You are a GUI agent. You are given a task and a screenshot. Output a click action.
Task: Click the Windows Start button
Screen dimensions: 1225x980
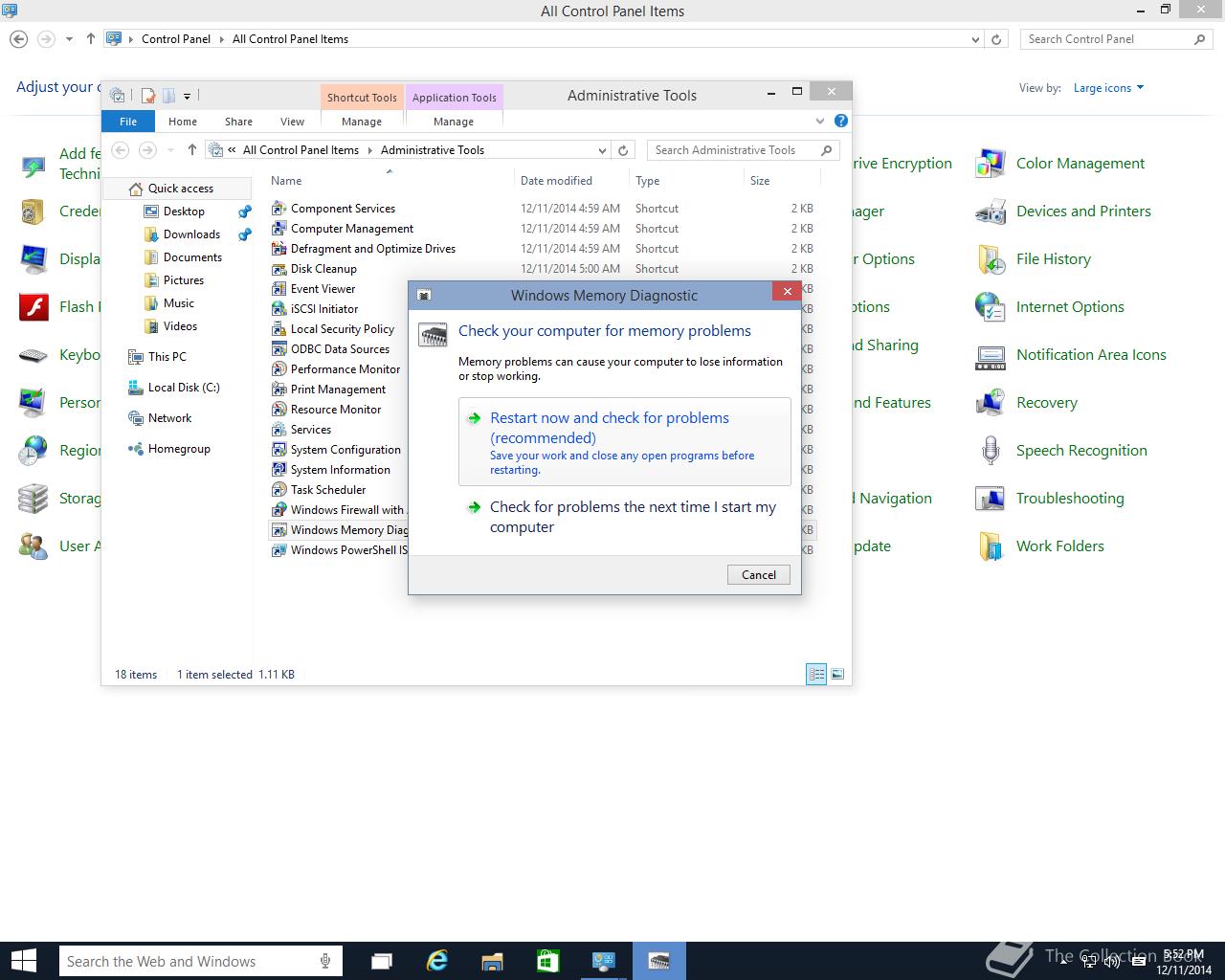[x=23, y=961]
